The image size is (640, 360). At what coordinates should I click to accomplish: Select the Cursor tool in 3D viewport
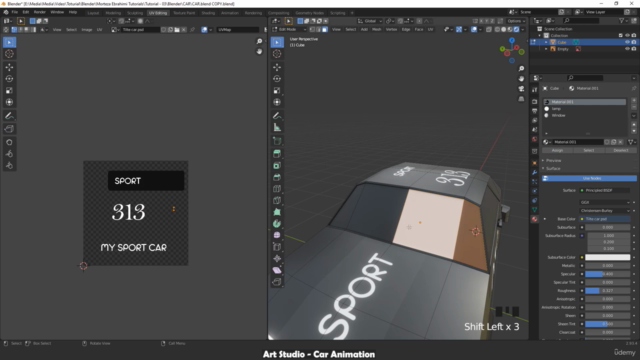pyautogui.click(x=277, y=54)
